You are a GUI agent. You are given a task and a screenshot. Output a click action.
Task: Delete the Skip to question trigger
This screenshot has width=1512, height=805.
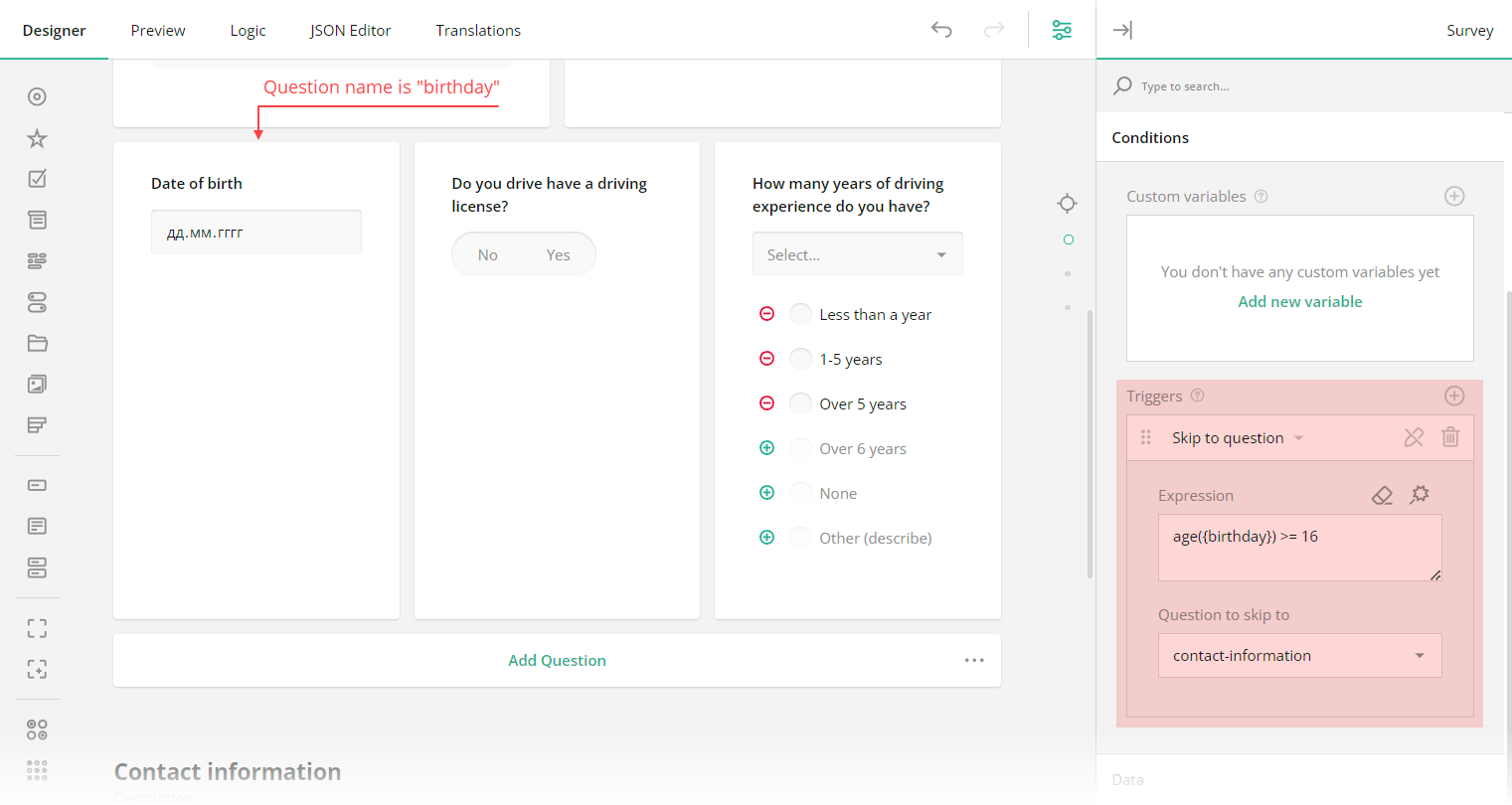tap(1450, 437)
